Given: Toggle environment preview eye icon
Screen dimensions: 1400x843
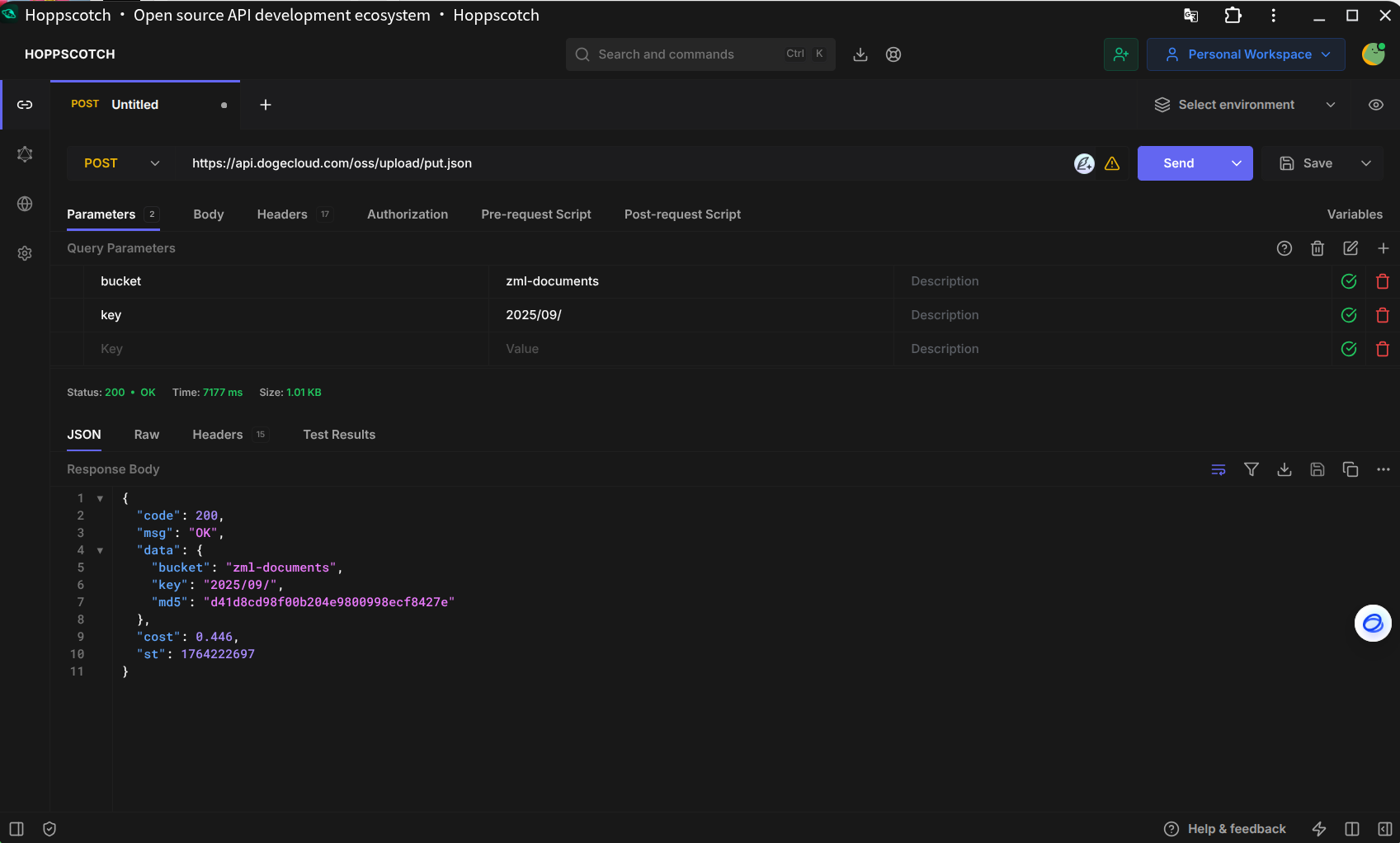Looking at the screenshot, I should click(x=1375, y=105).
